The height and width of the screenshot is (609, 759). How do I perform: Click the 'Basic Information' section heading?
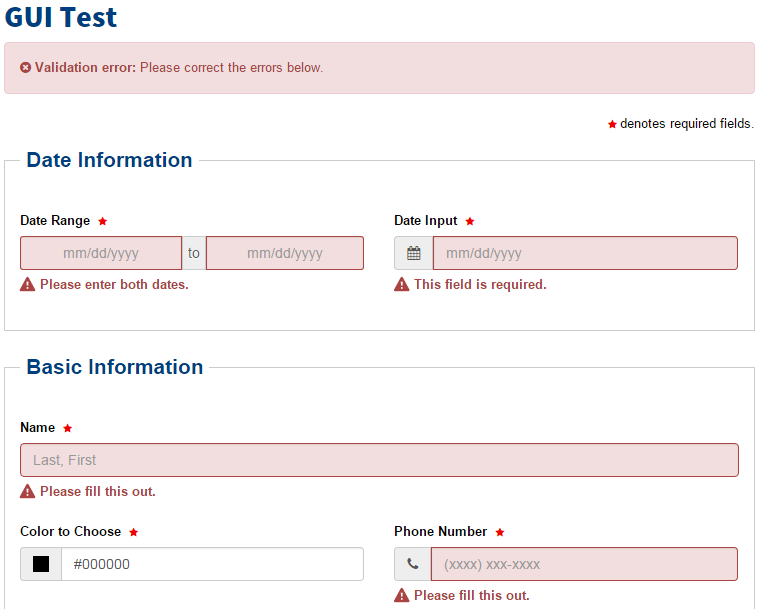pos(115,367)
